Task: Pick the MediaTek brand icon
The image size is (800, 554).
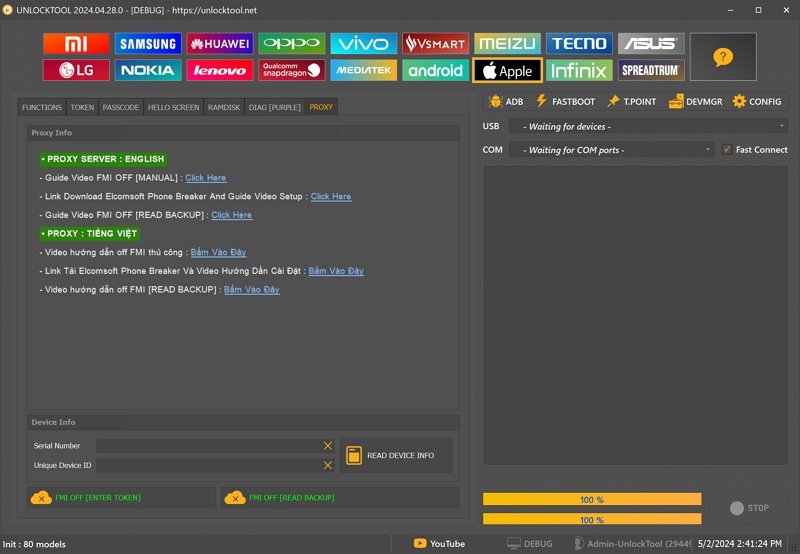Action: (363, 70)
